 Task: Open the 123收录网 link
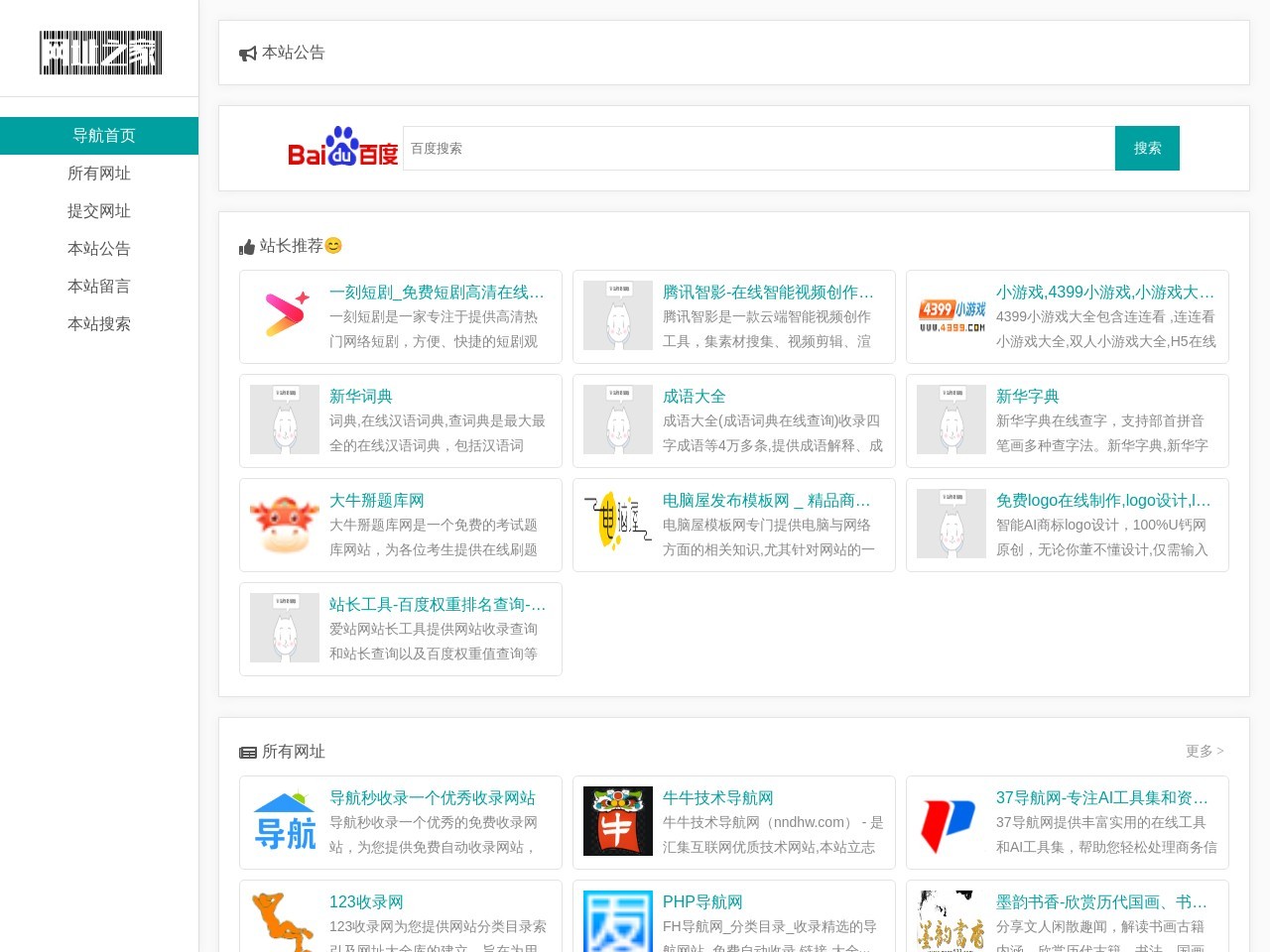[x=366, y=901]
